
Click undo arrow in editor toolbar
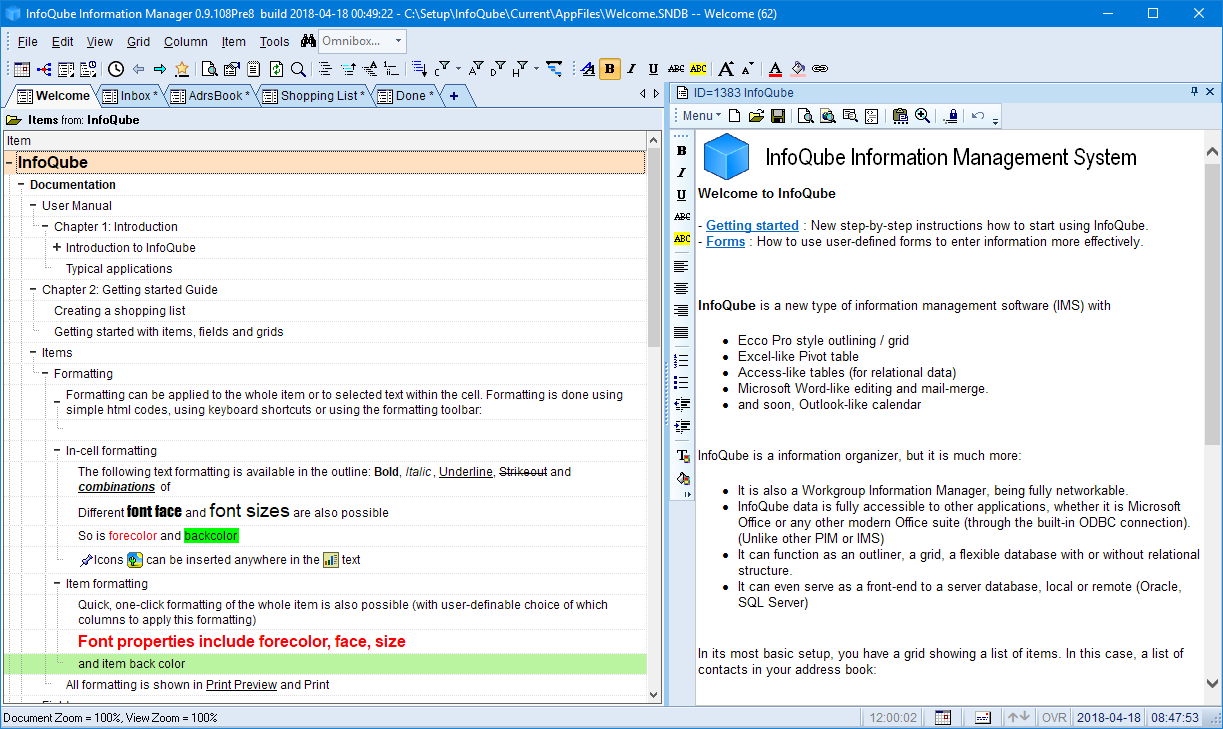[x=978, y=116]
